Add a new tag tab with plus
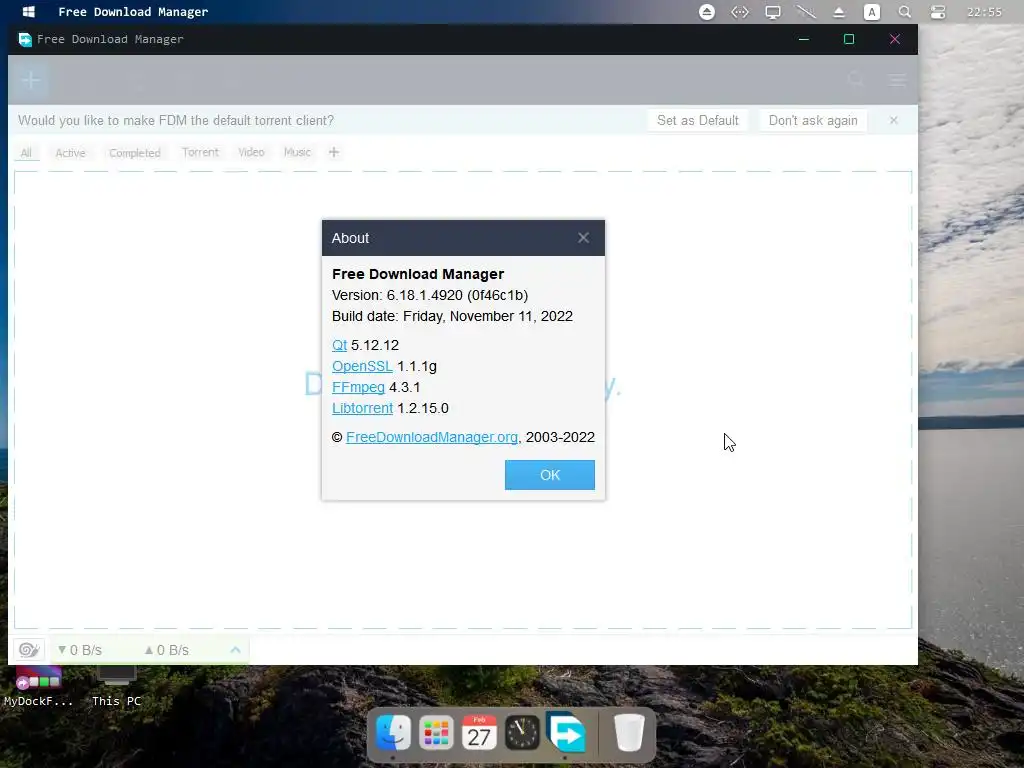The height and width of the screenshot is (768, 1024). [334, 152]
